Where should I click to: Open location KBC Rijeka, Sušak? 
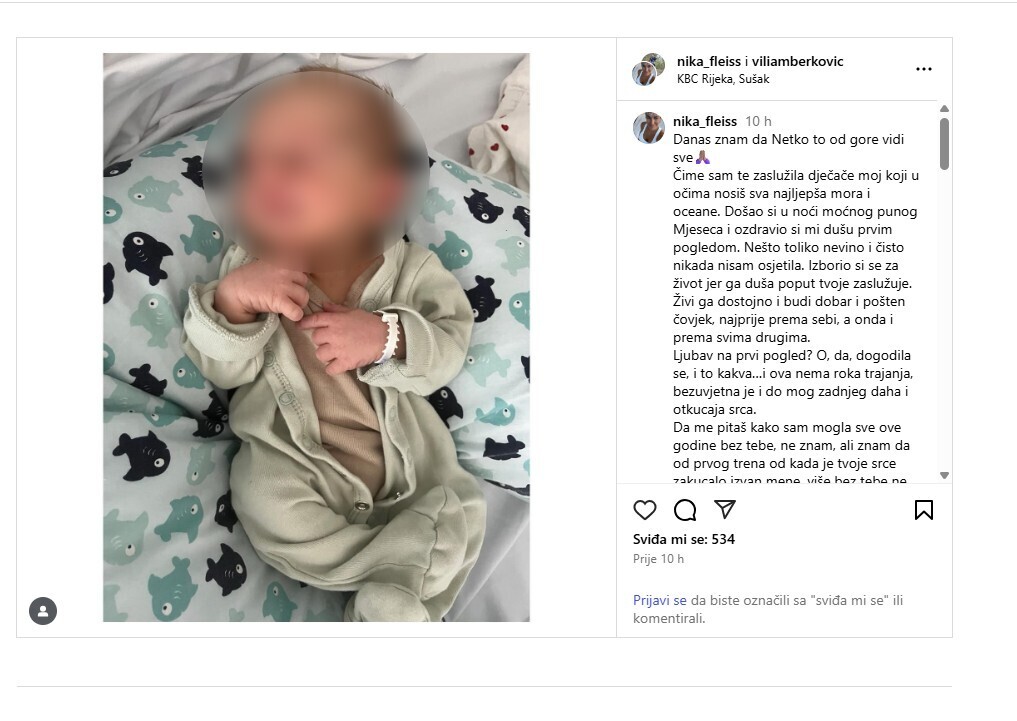[723, 79]
